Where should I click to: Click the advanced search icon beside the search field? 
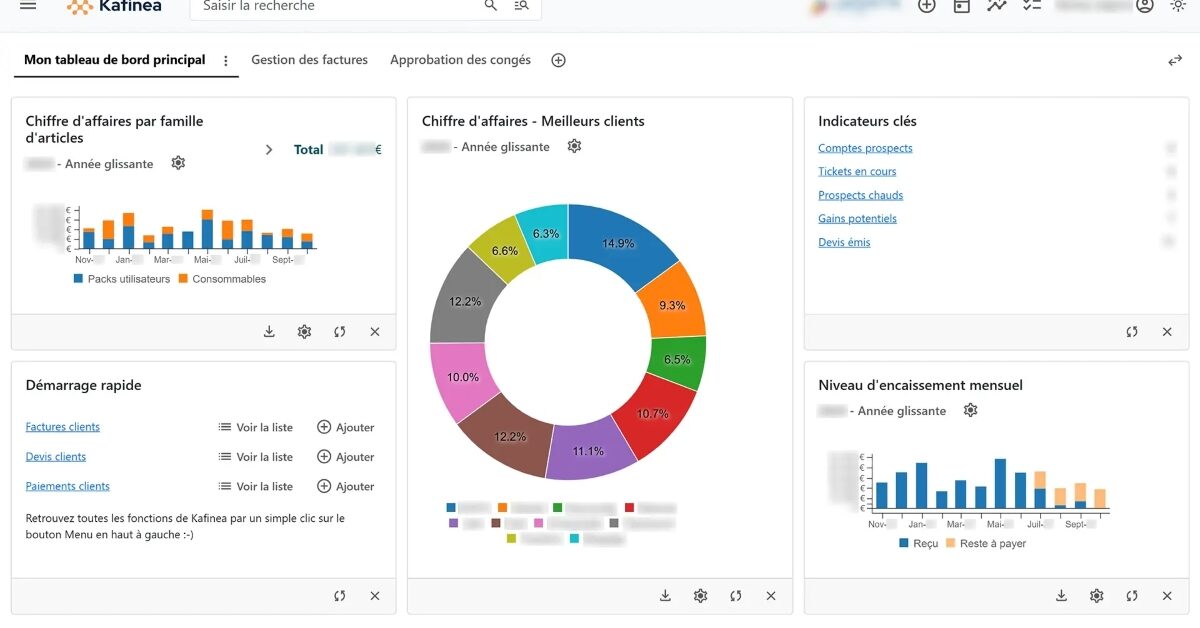coord(521,6)
